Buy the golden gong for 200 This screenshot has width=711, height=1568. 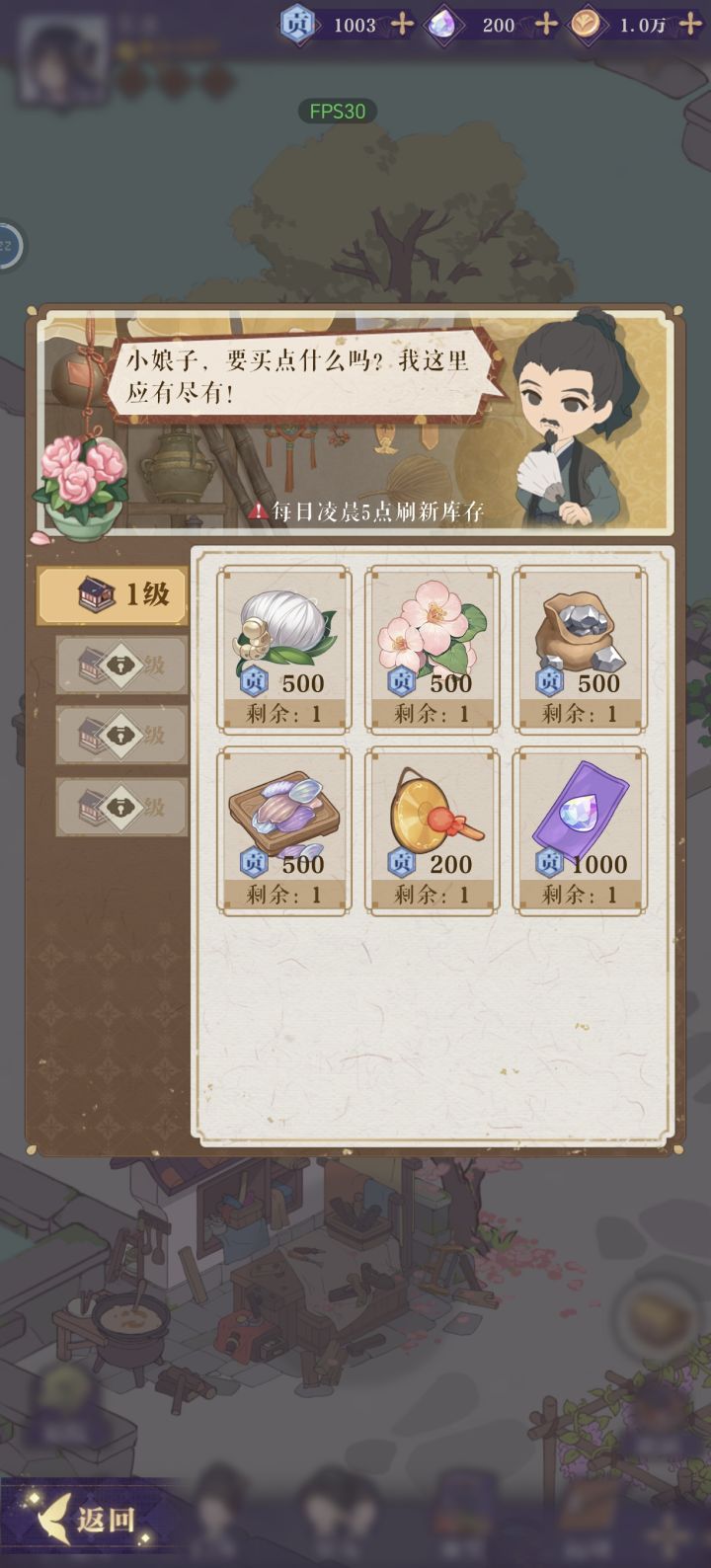[x=433, y=830]
